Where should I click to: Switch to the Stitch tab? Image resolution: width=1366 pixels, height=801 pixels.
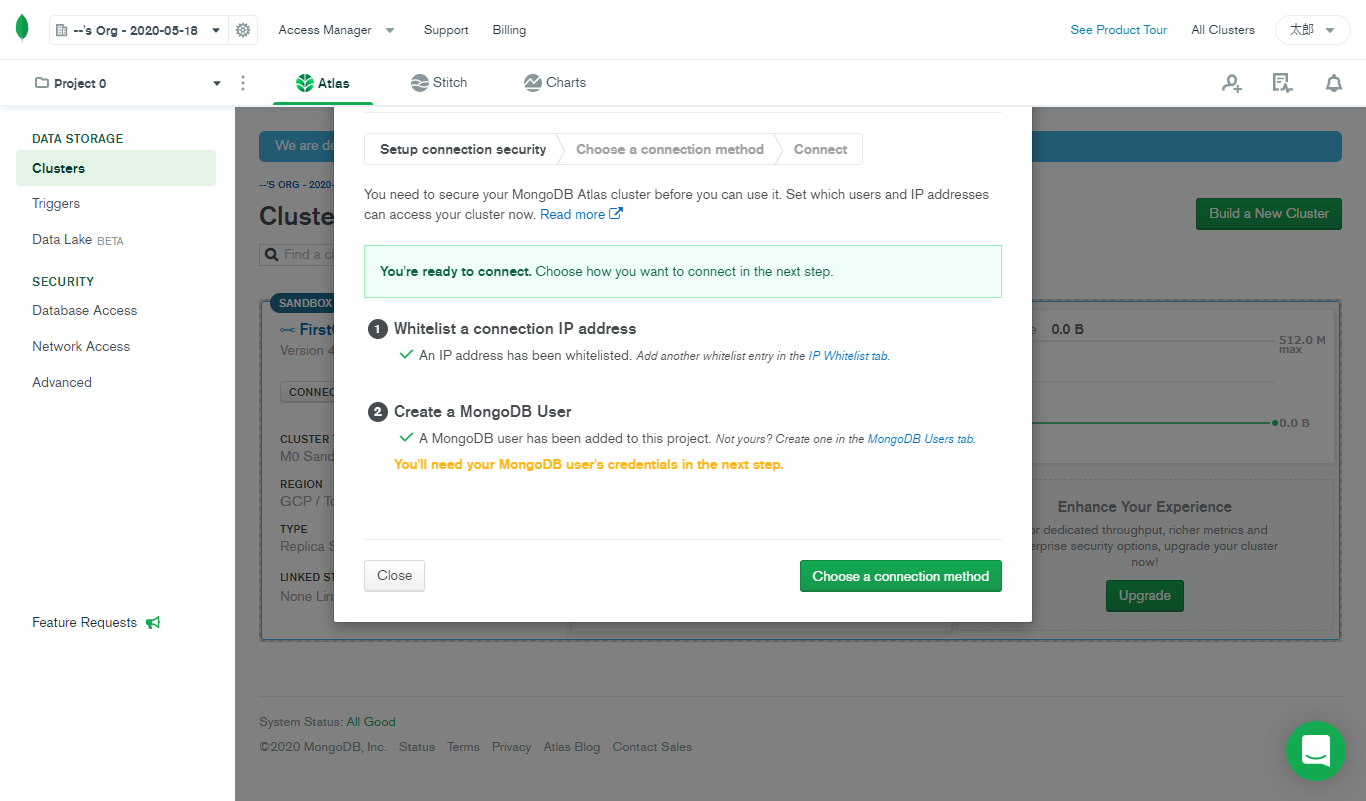coord(439,83)
